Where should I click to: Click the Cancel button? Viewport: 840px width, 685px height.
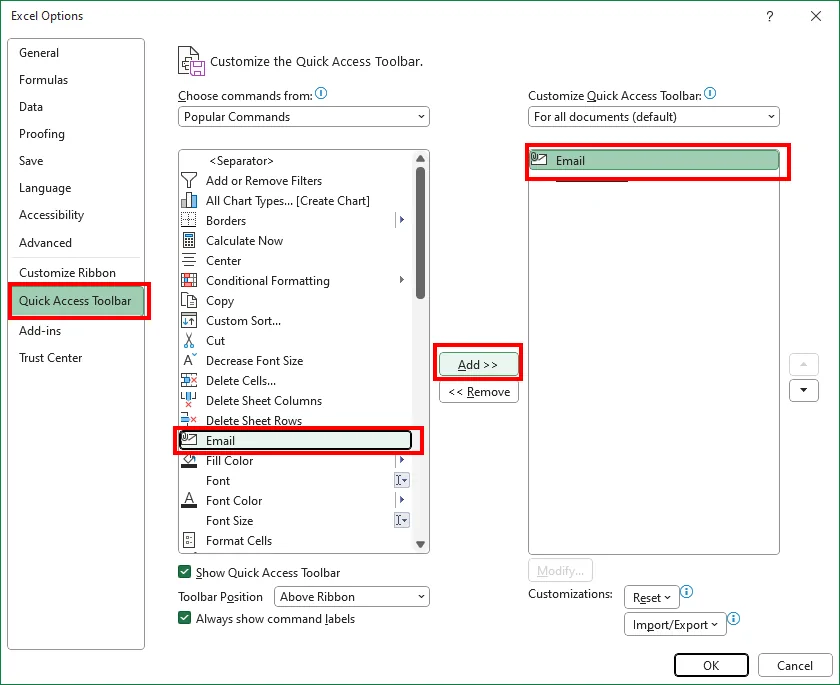click(794, 665)
